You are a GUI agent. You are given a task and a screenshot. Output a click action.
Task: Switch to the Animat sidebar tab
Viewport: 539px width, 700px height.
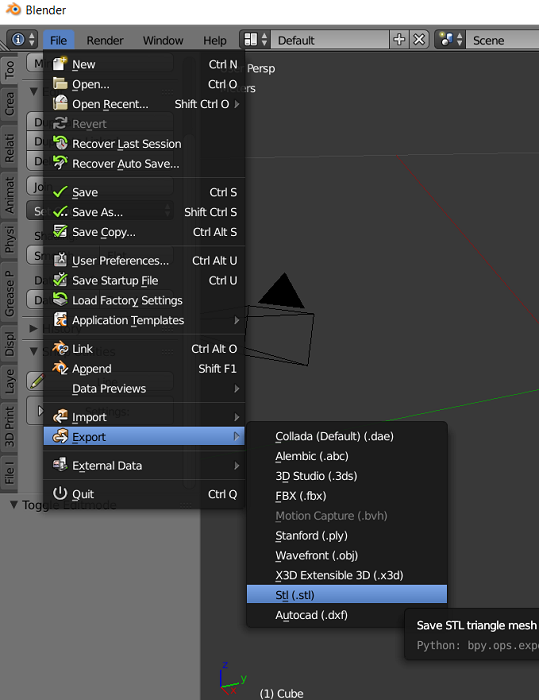(9, 195)
